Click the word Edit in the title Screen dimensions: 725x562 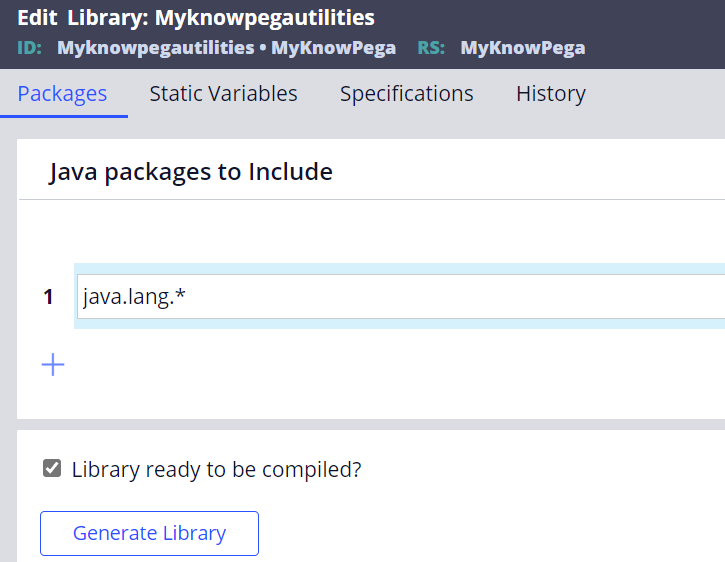(x=37, y=18)
